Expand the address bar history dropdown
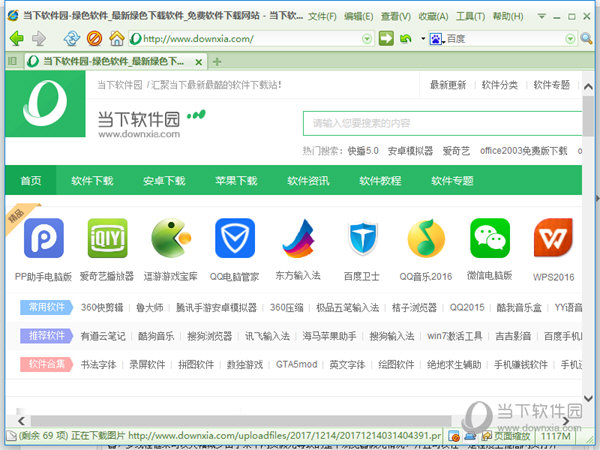Image resolution: width=600 pixels, height=450 pixels. point(367,39)
